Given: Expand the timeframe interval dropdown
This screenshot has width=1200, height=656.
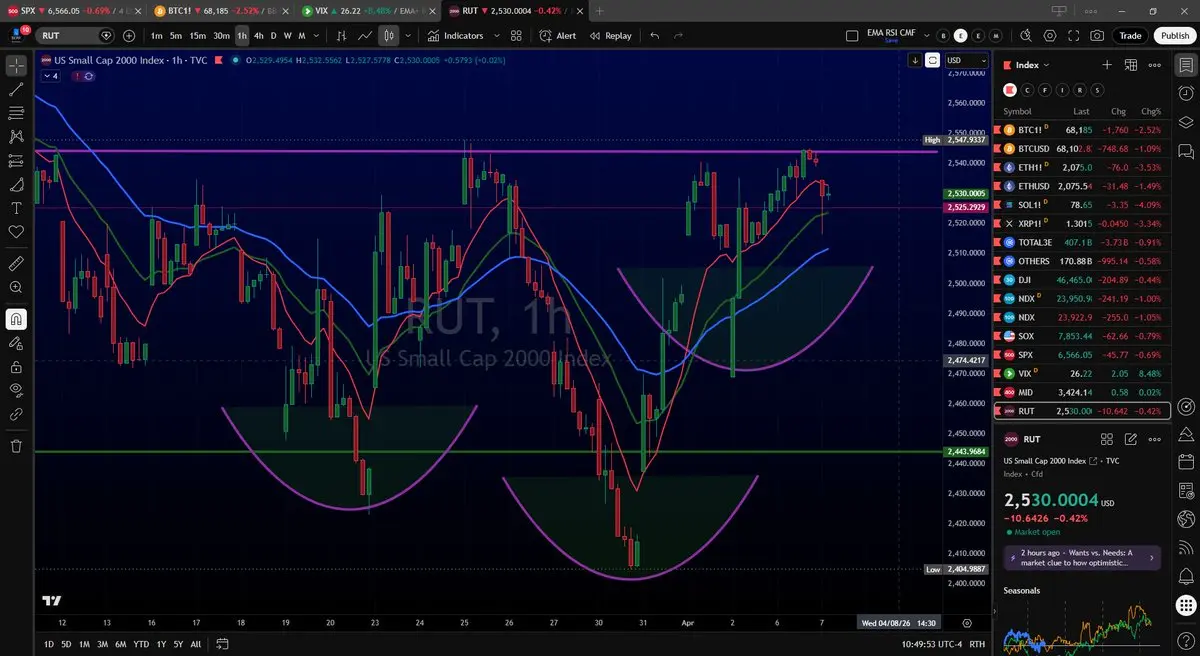Looking at the screenshot, I should click(x=318, y=36).
